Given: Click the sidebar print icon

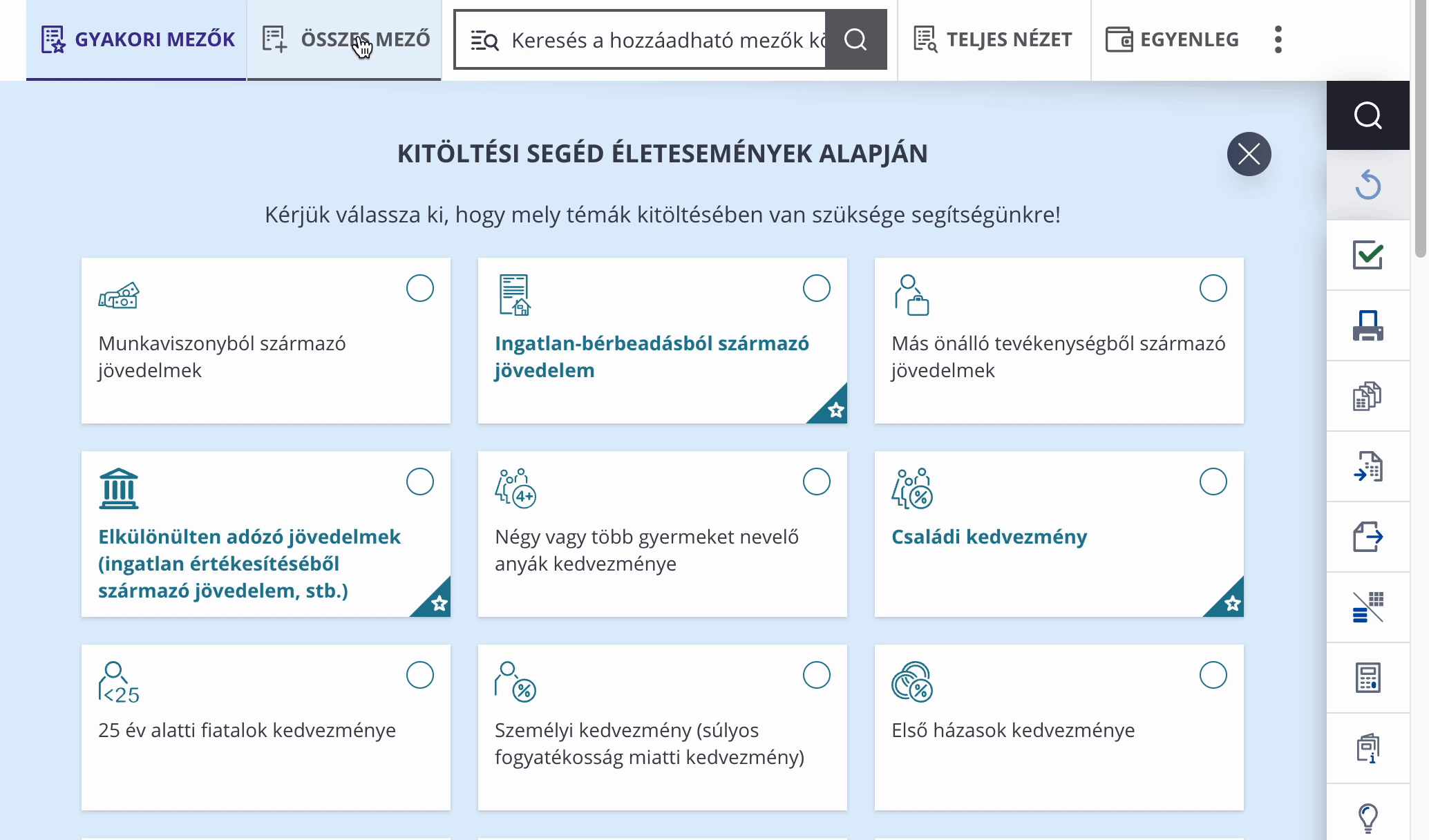Looking at the screenshot, I should coord(1368,325).
